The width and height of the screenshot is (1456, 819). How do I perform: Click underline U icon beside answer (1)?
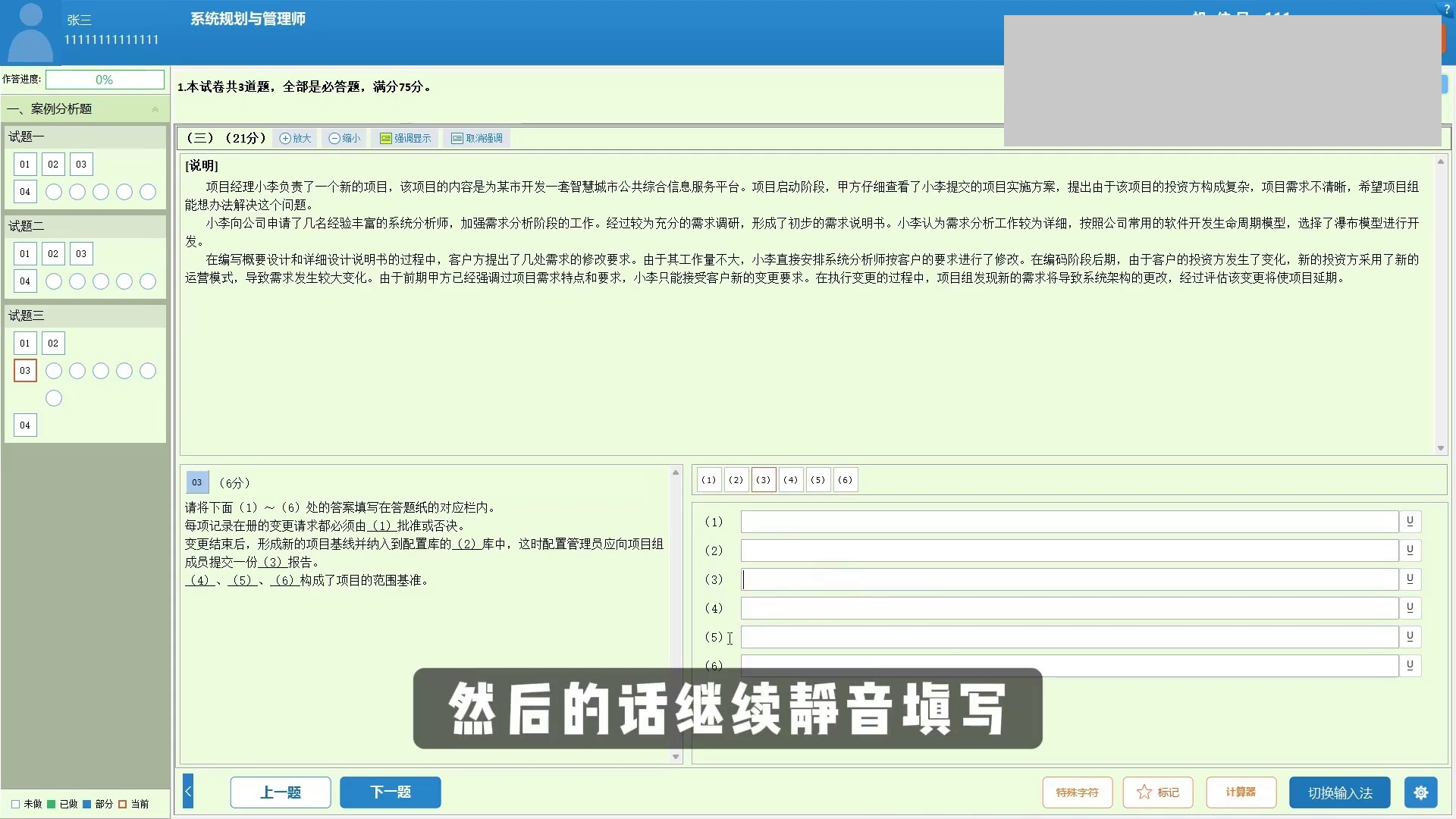(x=1410, y=522)
